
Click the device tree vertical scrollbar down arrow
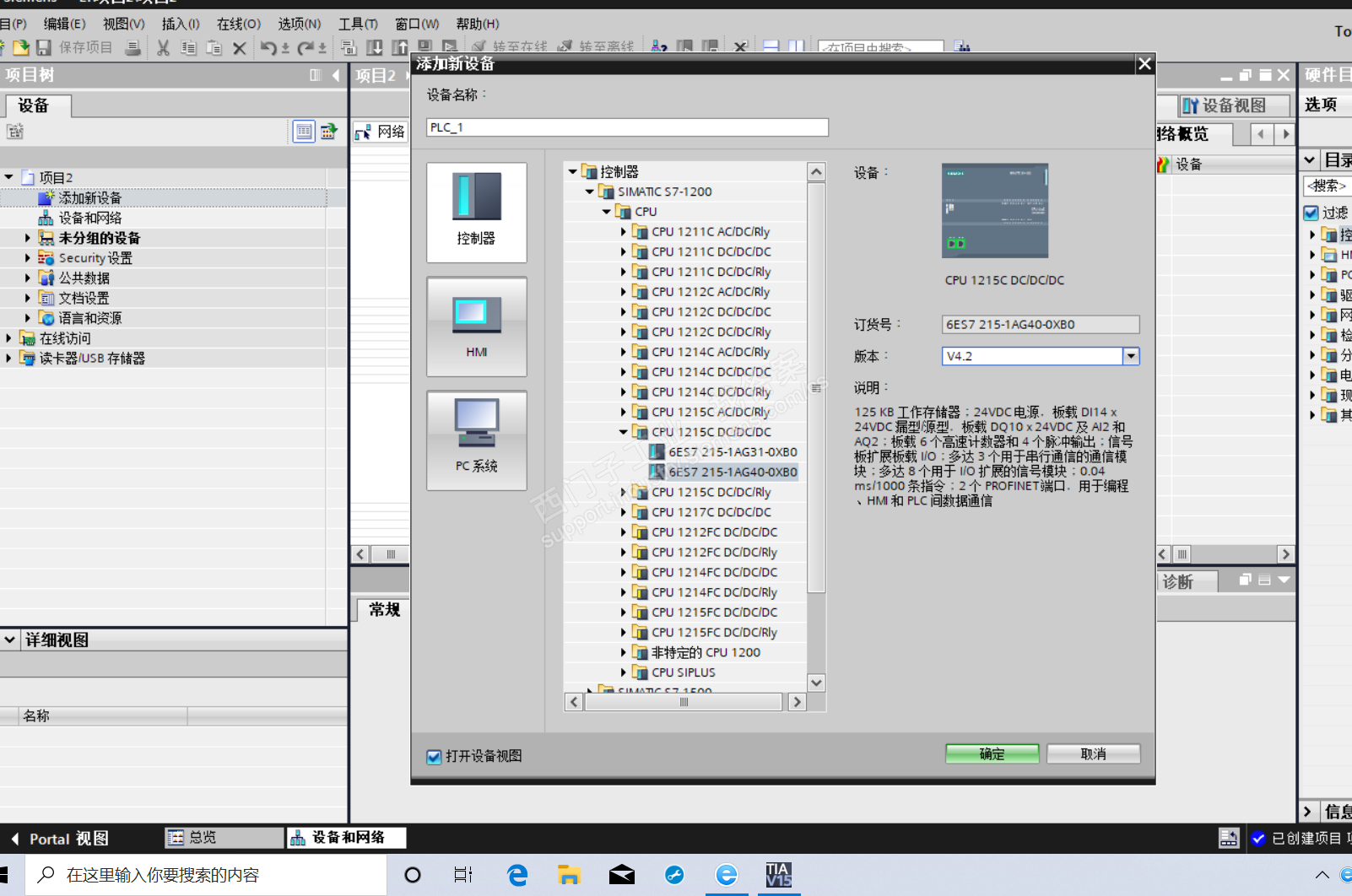pos(816,683)
